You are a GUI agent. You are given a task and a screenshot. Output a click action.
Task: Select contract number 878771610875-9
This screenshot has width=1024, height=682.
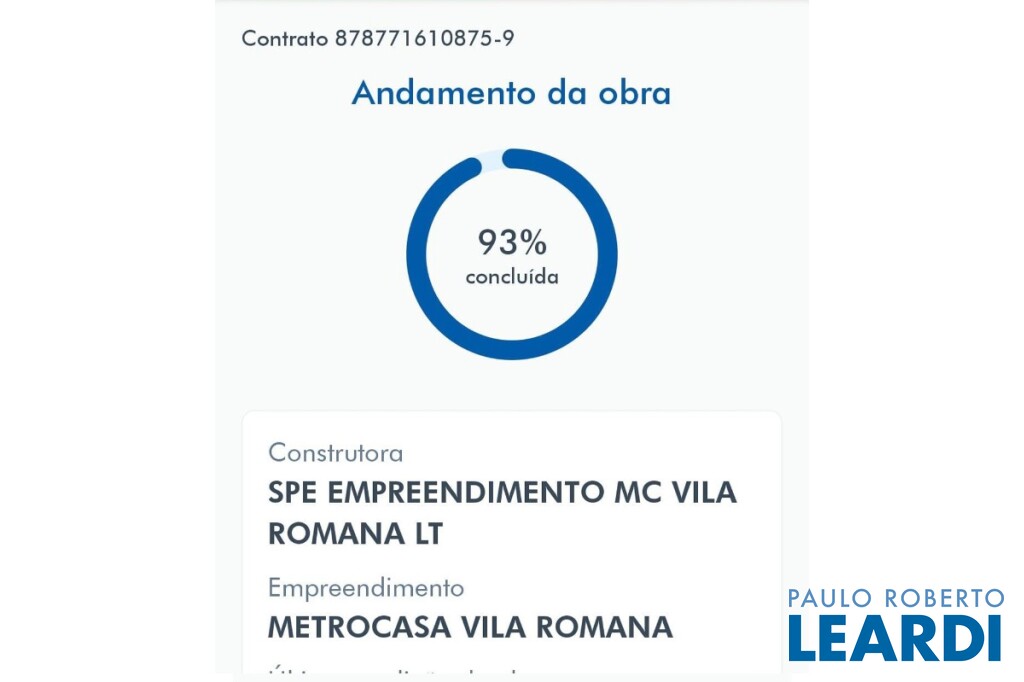coord(425,39)
